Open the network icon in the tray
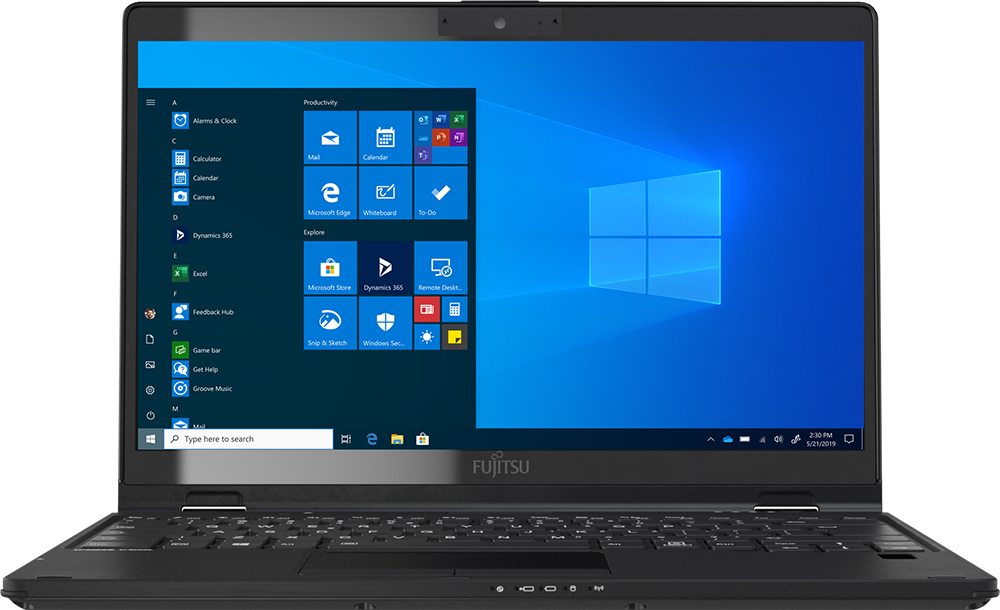Screen dimensions: 1000x610 coord(762,439)
